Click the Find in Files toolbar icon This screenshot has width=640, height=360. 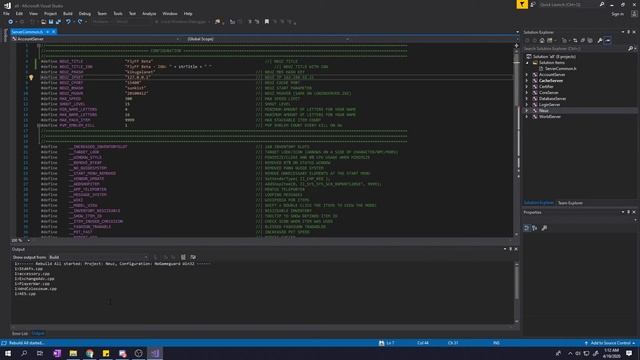pos(218,22)
